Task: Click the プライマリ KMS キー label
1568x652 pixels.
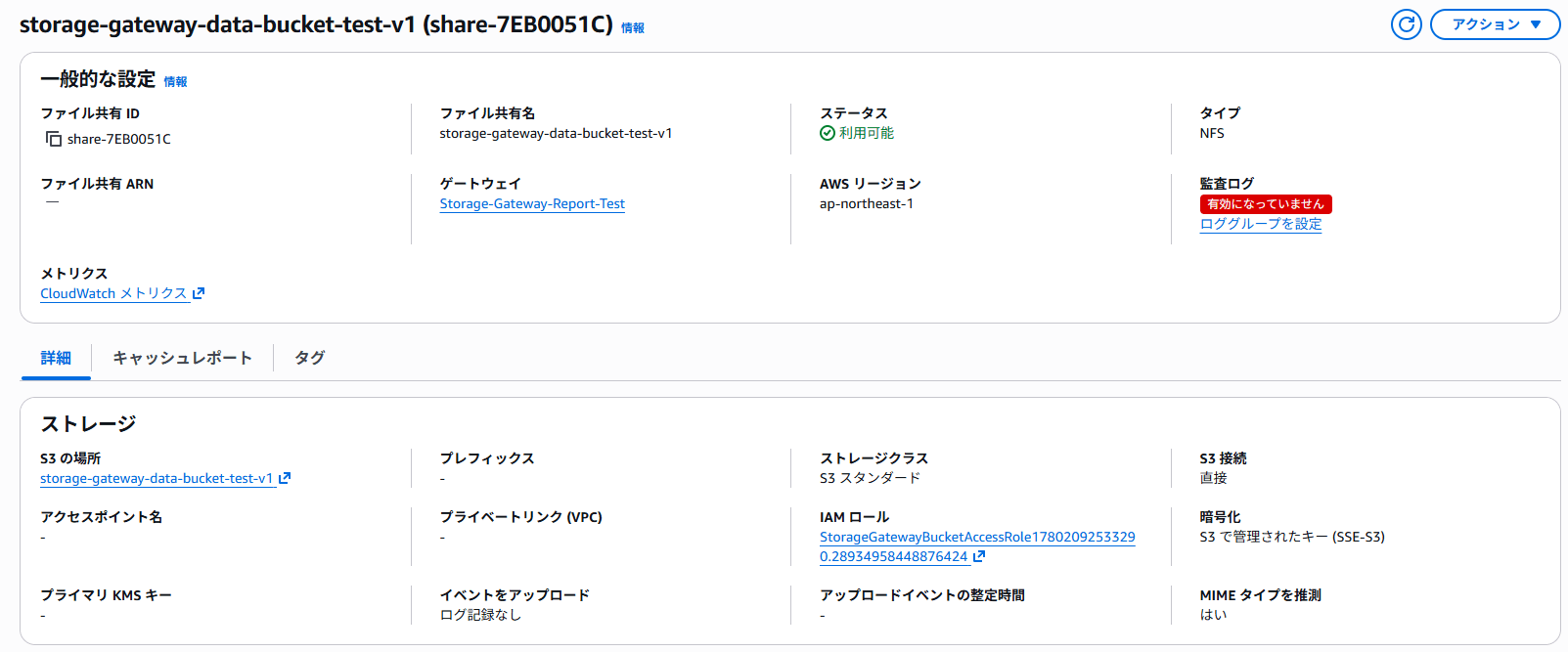Action: tap(106, 595)
